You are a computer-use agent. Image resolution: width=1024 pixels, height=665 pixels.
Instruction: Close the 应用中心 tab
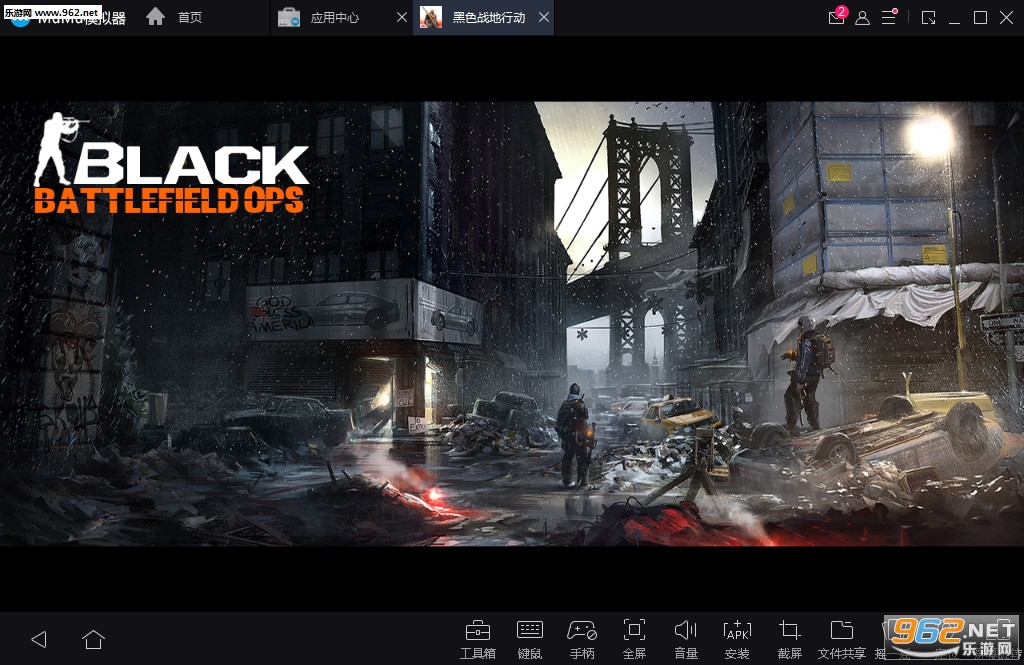click(402, 18)
